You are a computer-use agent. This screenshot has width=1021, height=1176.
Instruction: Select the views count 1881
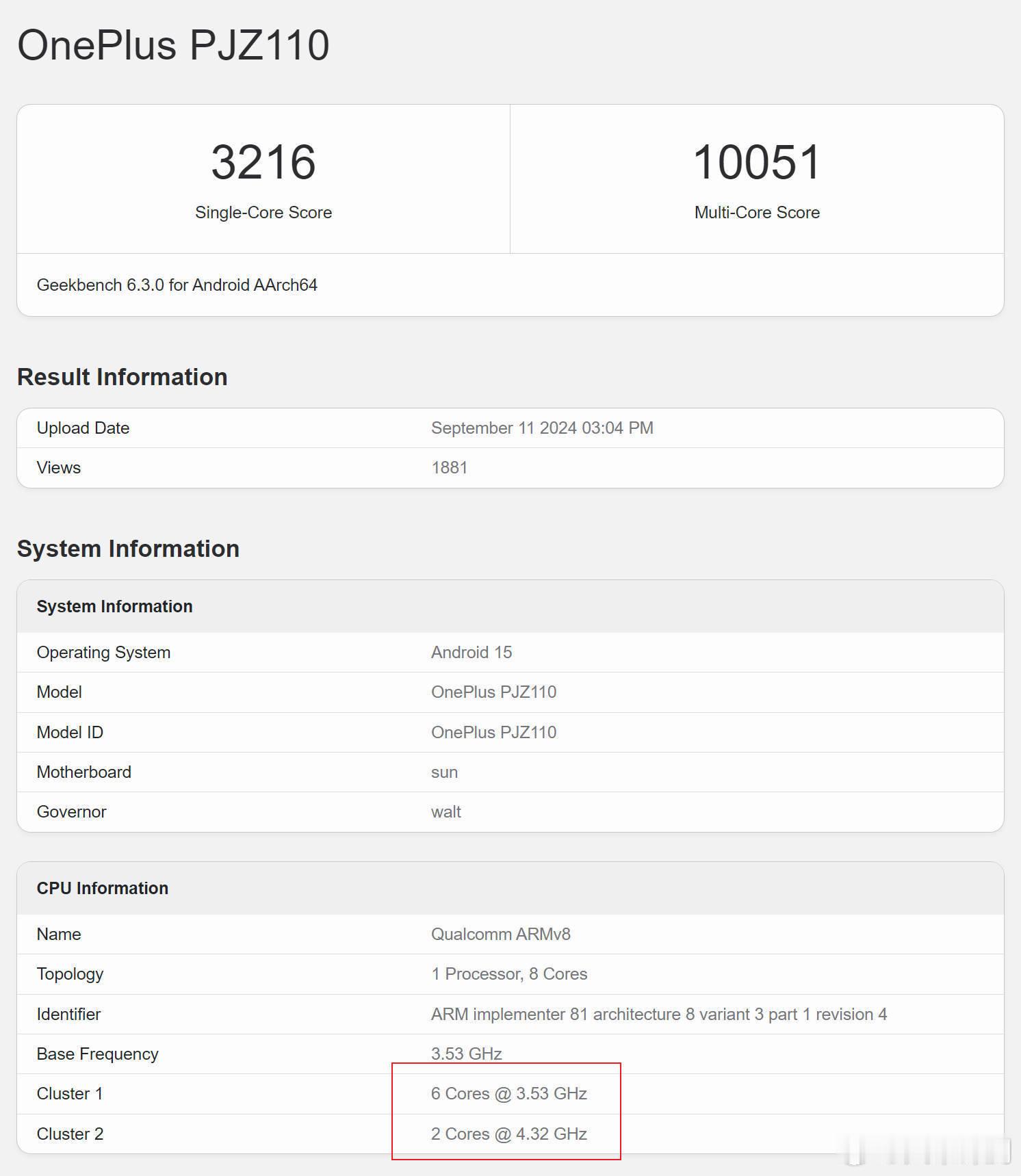coord(450,467)
